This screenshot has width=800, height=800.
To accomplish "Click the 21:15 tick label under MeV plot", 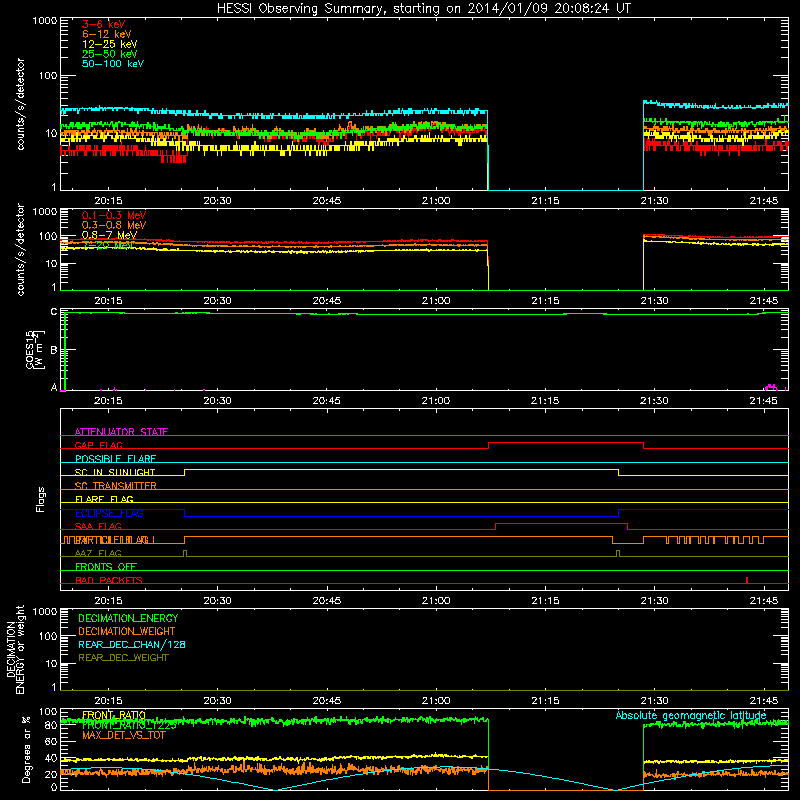I will (x=545, y=301).
